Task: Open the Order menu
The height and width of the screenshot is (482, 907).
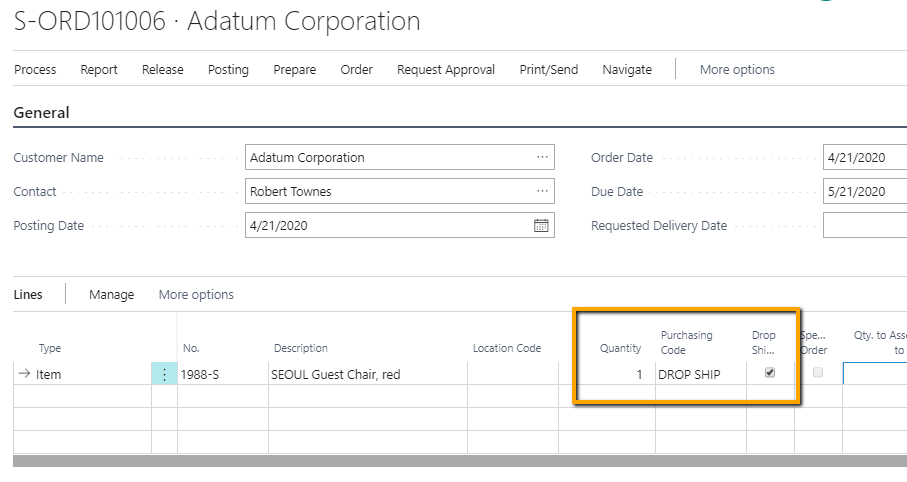Action: tap(356, 69)
